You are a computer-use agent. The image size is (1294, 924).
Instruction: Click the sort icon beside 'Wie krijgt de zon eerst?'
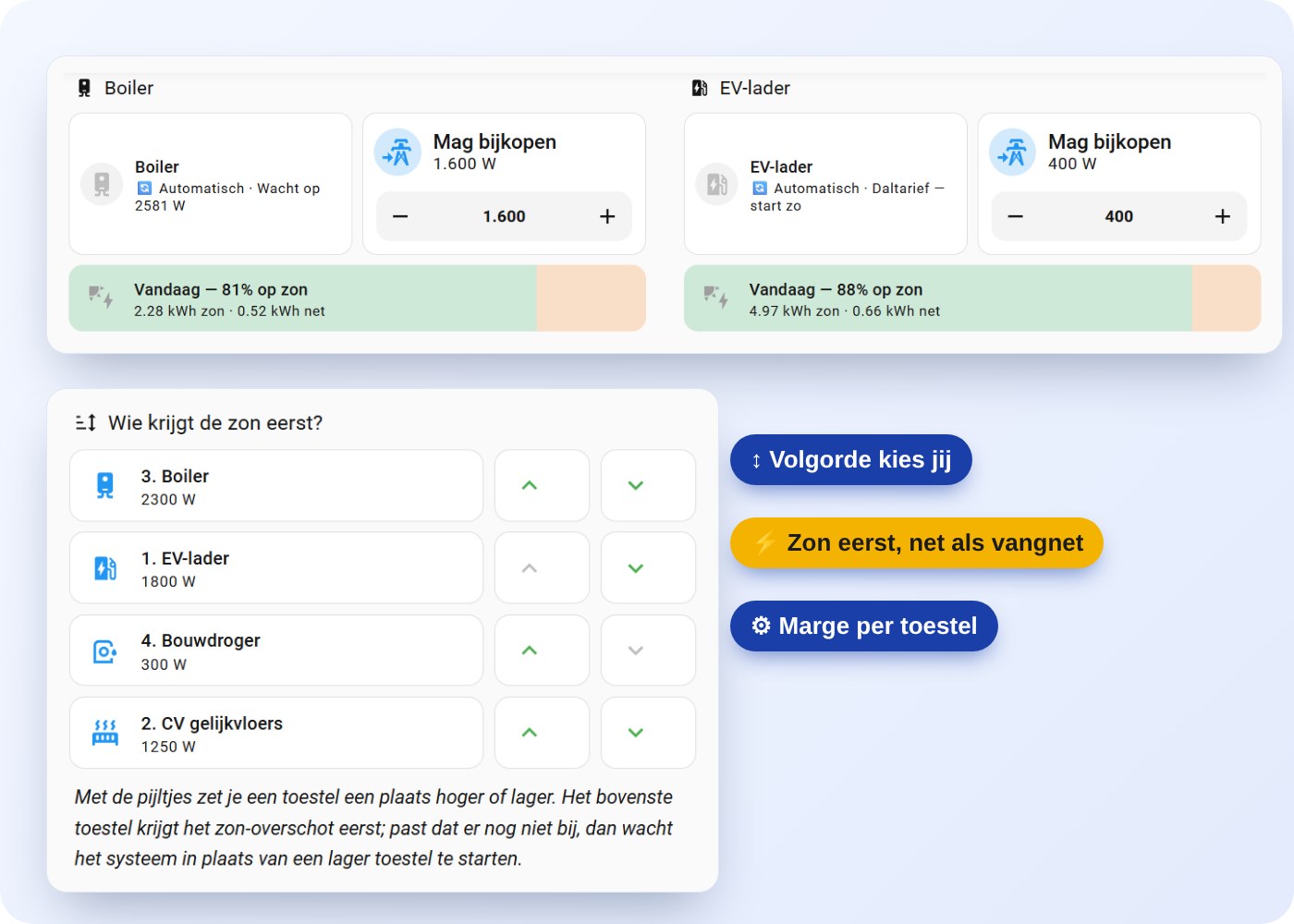86,422
